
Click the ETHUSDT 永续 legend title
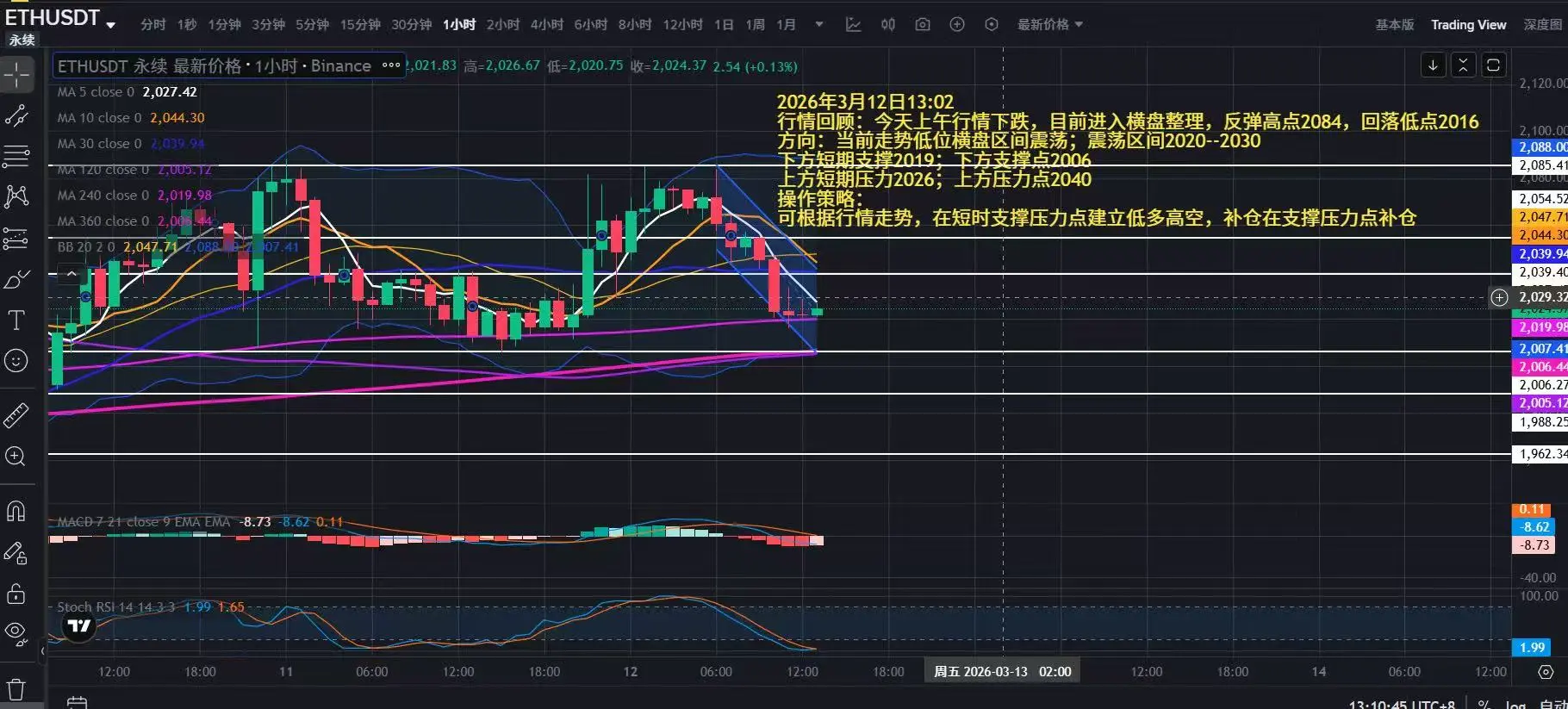pyautogui.click(x=214, y=65)
